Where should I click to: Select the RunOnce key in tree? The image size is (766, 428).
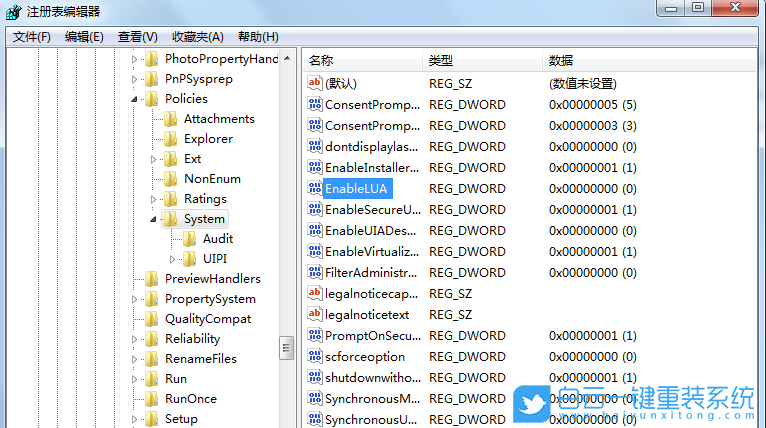[190, 399]
